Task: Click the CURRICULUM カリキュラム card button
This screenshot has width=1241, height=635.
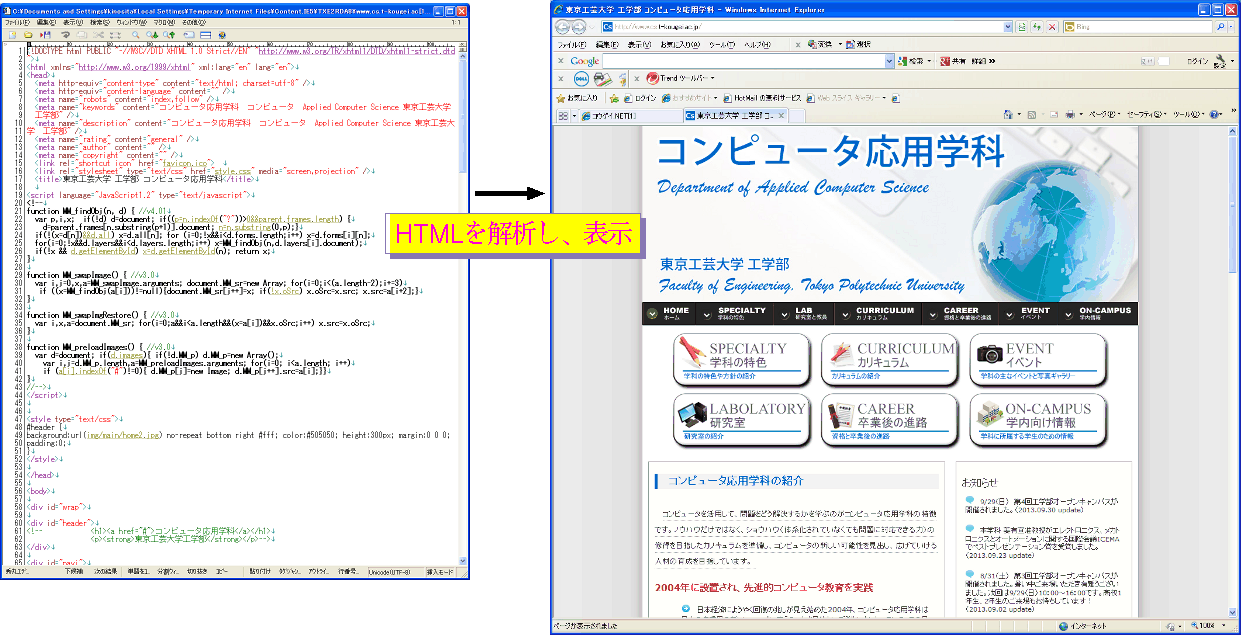Action: pos(890,360)
